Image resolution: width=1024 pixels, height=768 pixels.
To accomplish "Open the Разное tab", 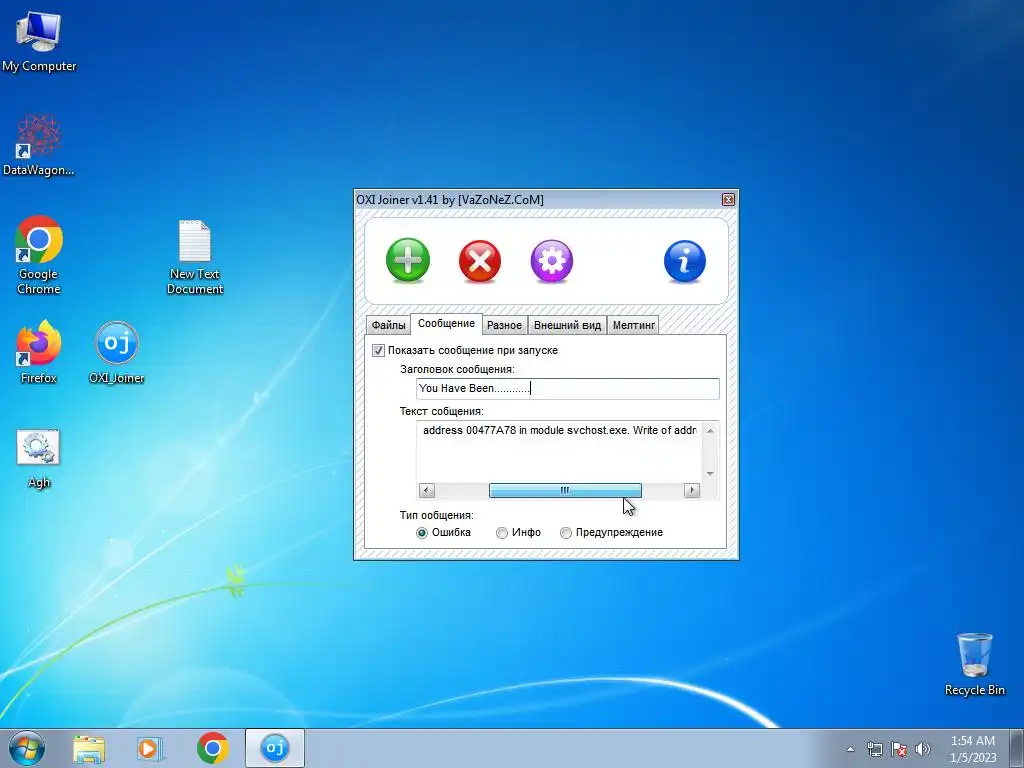I will pos(504,325).
